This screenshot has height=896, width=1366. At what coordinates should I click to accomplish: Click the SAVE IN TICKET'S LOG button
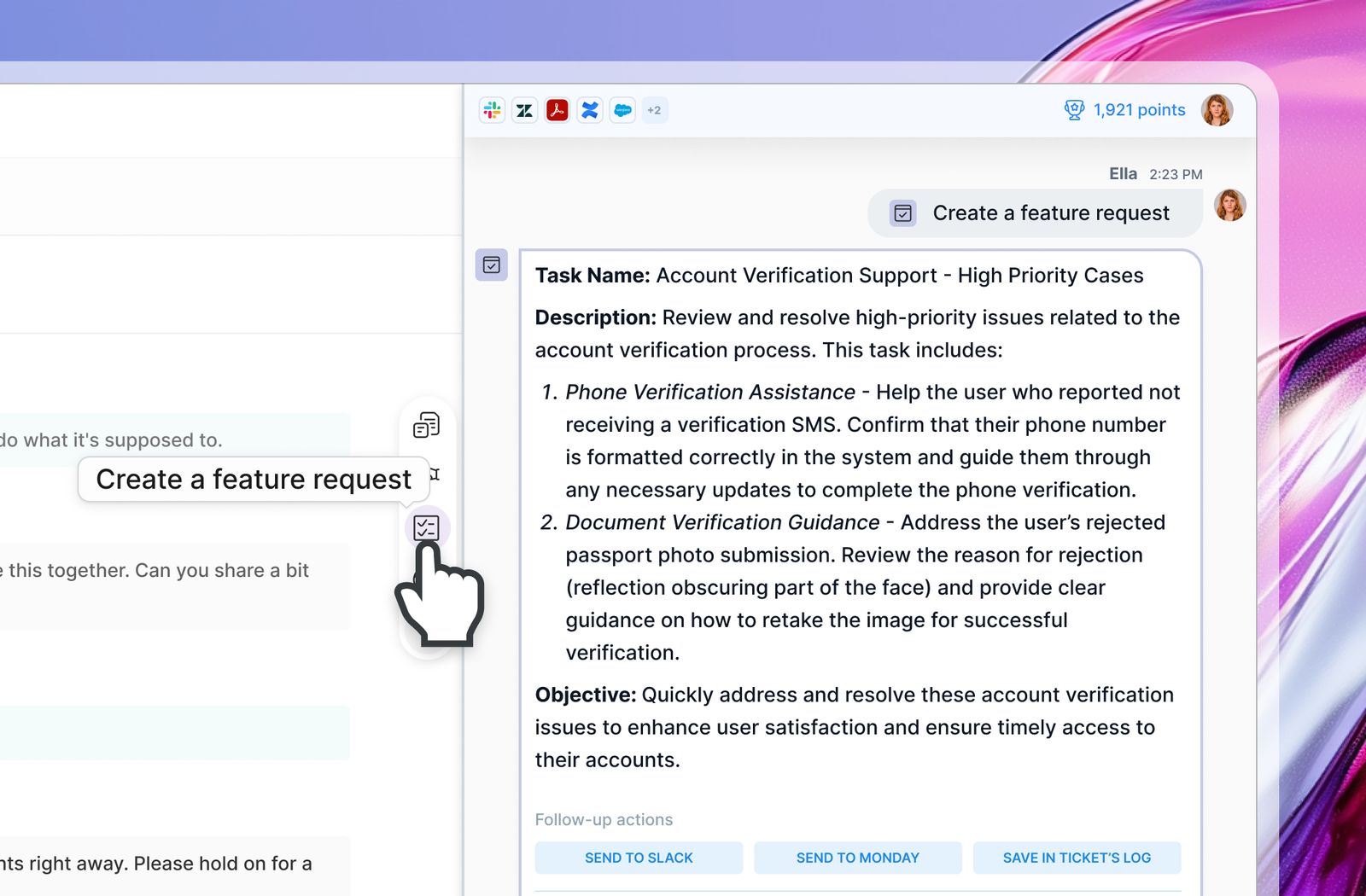pos(1077,858)
